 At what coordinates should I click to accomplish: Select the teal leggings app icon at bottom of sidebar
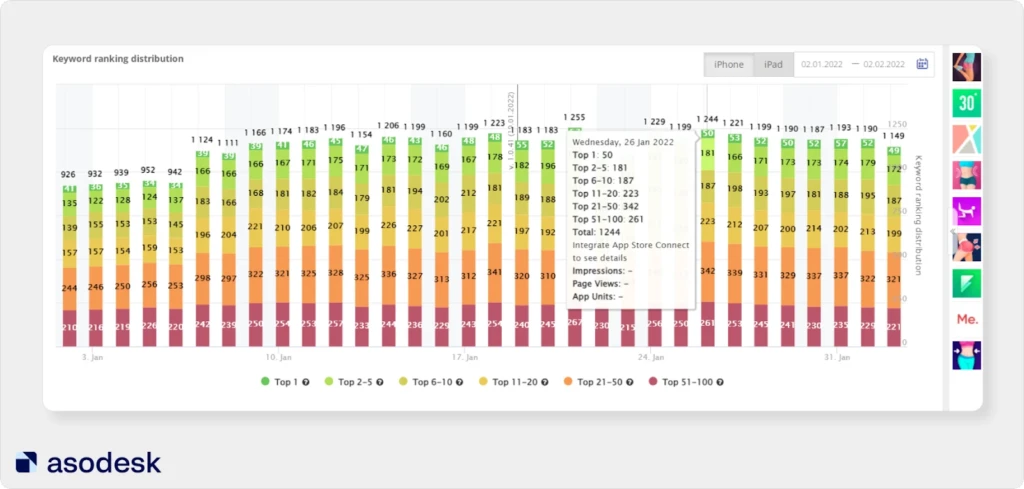[x=967, y=355]
